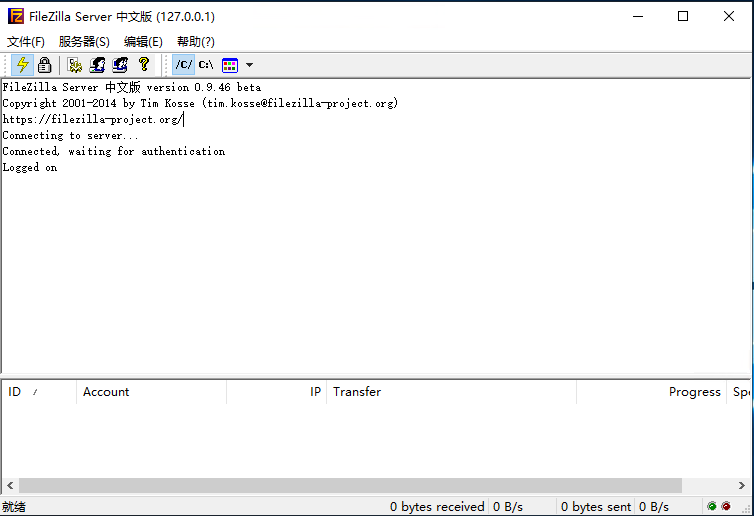The image size is (754, 516).
Task: Sort connections by Transfer column header
Action: click(451, 392)
